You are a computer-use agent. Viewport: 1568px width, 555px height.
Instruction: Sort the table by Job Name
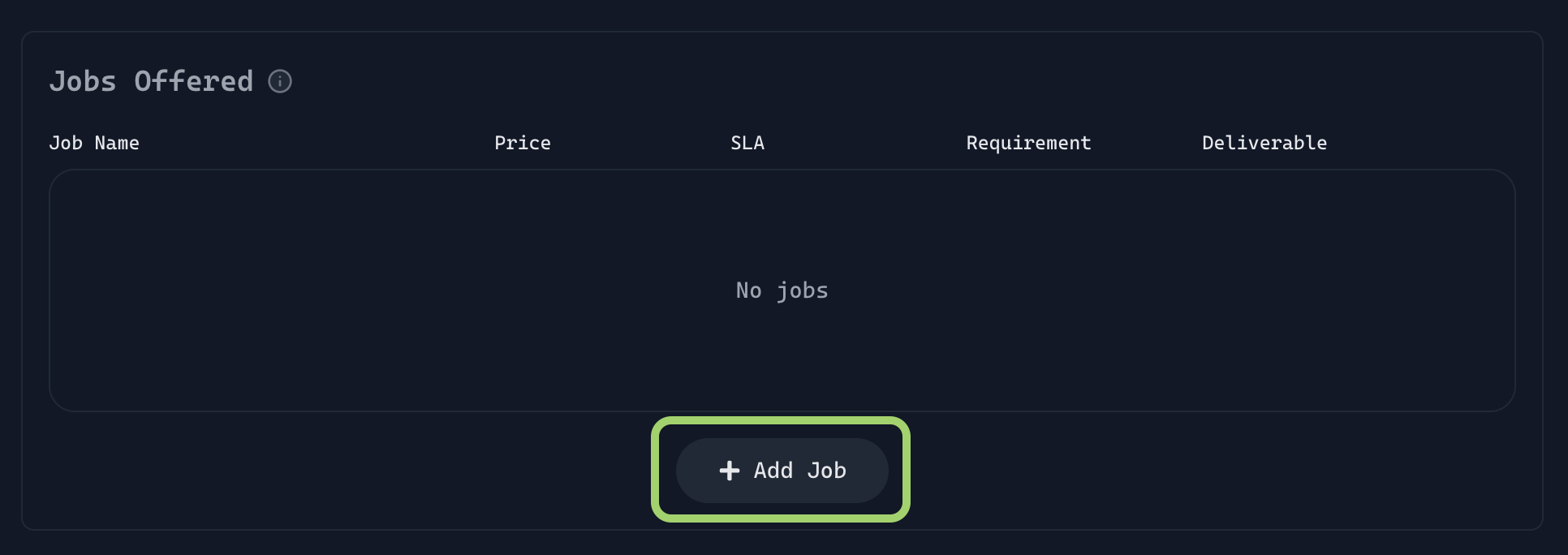94,143
